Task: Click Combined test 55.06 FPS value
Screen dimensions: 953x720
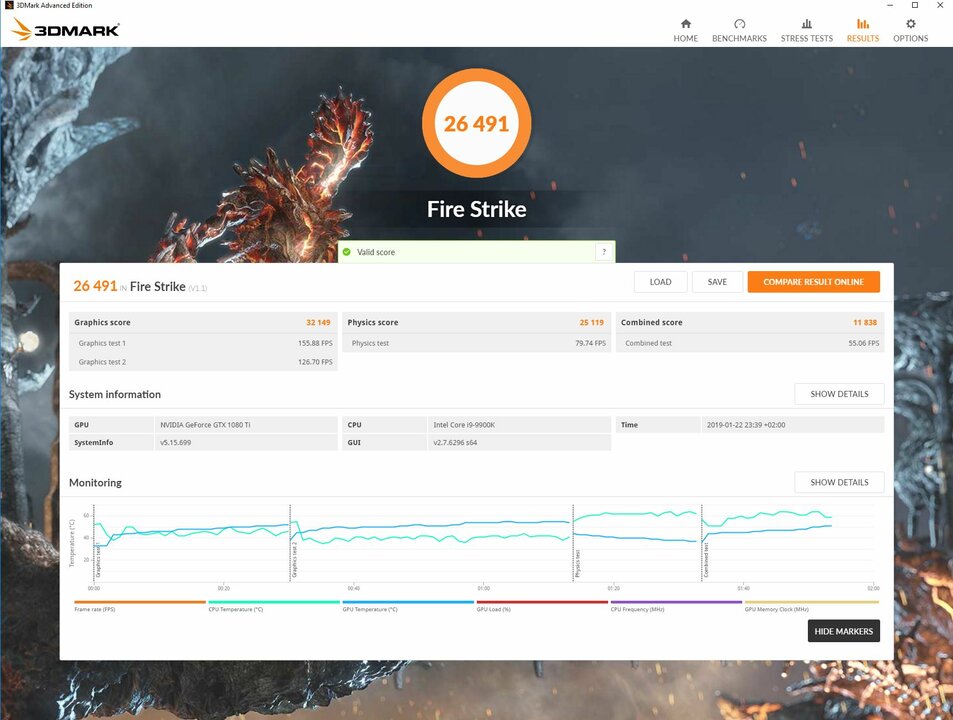Action: pos(864,343)
